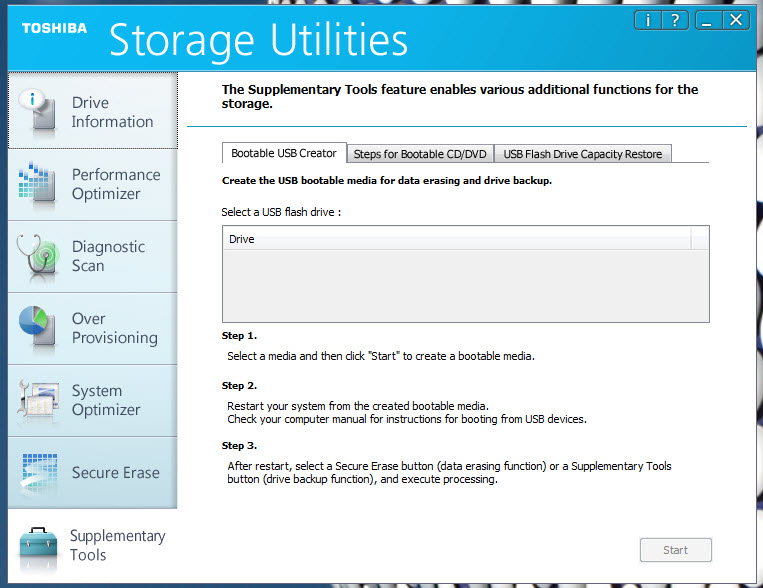The image size is (763, 588).
Task: Click the Drive Information icon
Action: 38,110
